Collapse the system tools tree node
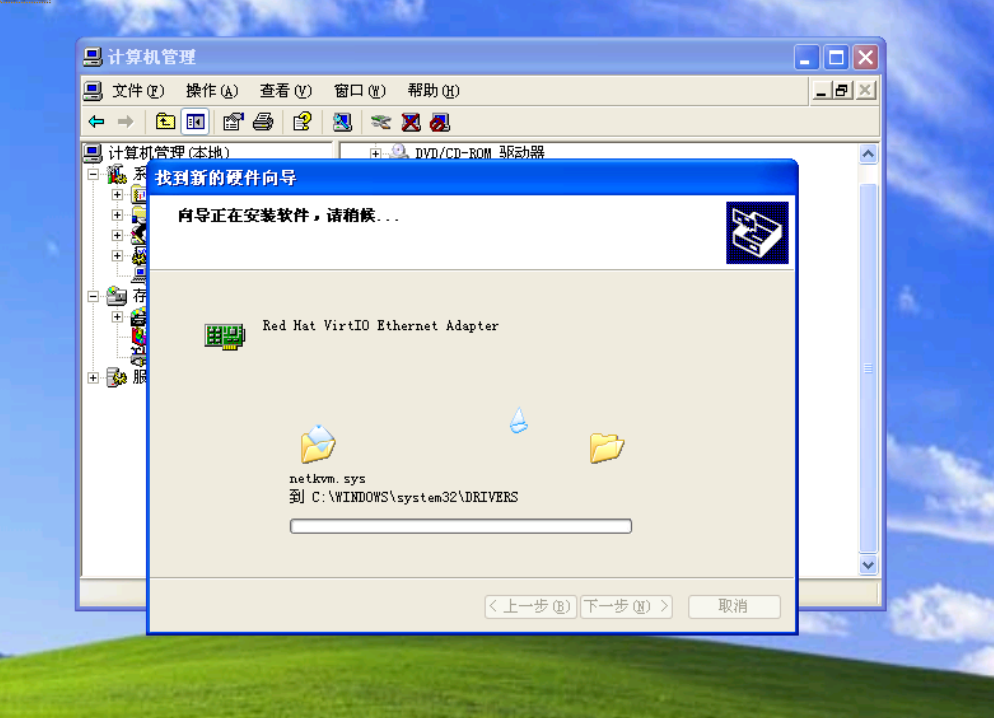The image size is (994, 718). pyautogui.click(x=93, y=174)
